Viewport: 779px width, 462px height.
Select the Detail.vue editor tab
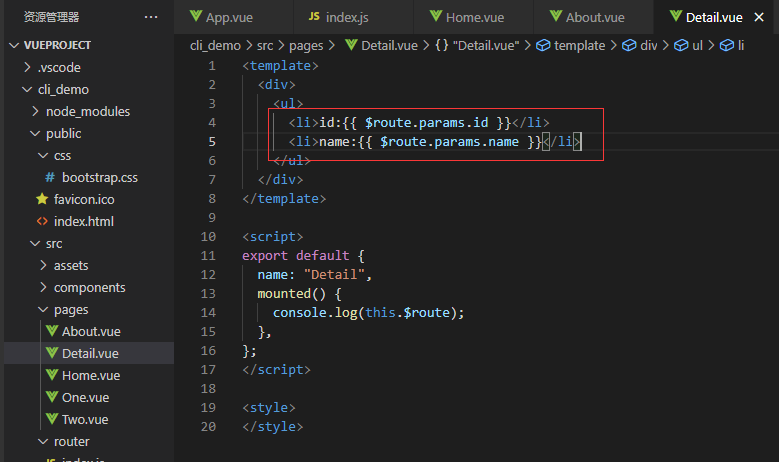pyautogui.click(x=714, y=17)
